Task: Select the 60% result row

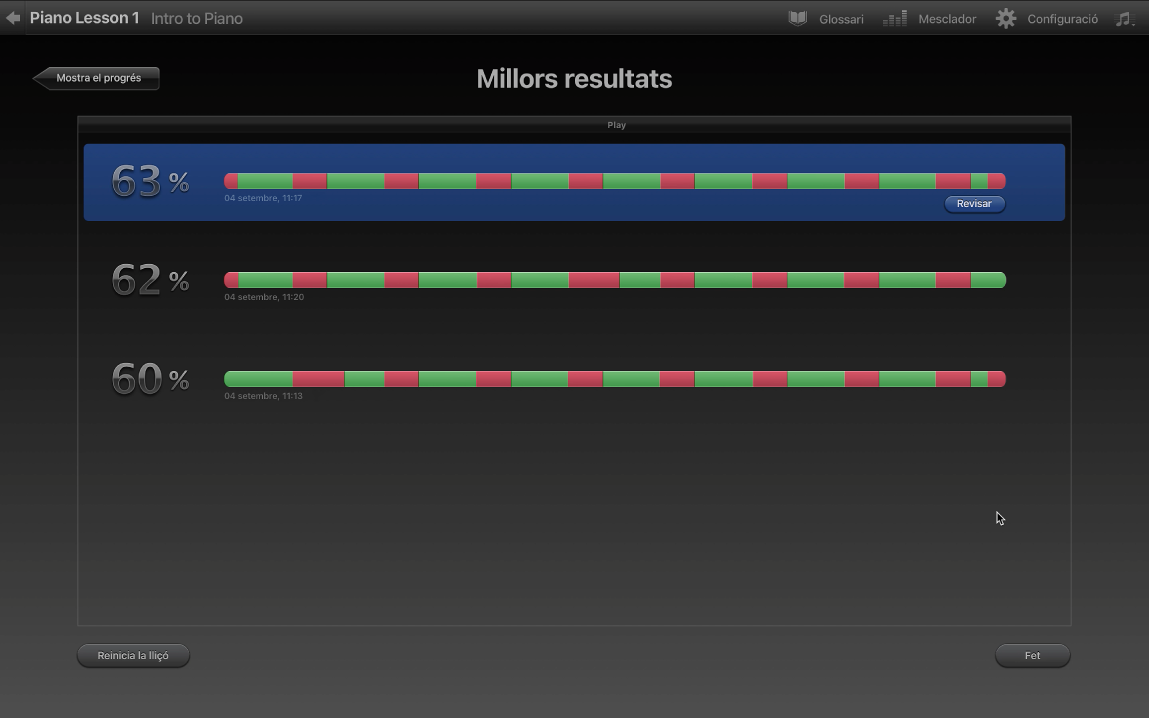Action: pyautogui.click(x=574, y=380)
